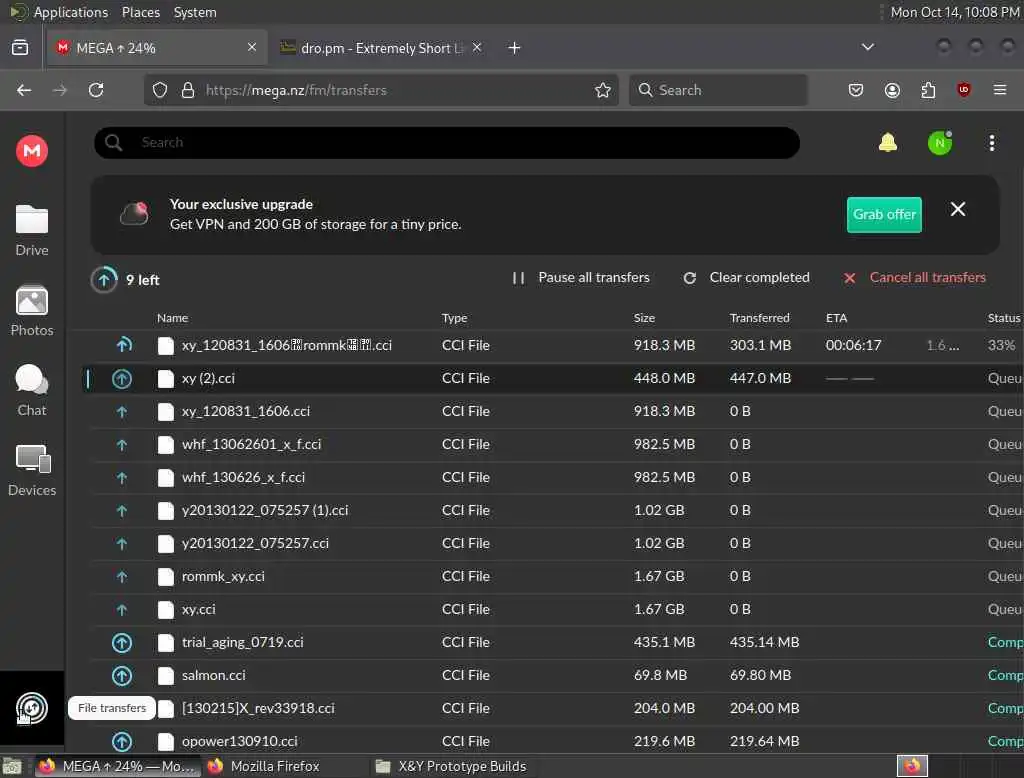Viewport: 1024px width, 778px height.
Task: Select y20130122_075257 (1).cci file
Action: 264,510
